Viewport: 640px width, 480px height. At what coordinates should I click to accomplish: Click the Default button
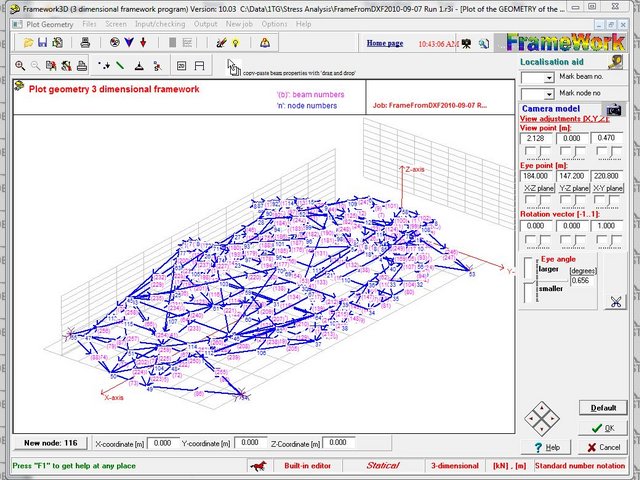pos(602,408)
